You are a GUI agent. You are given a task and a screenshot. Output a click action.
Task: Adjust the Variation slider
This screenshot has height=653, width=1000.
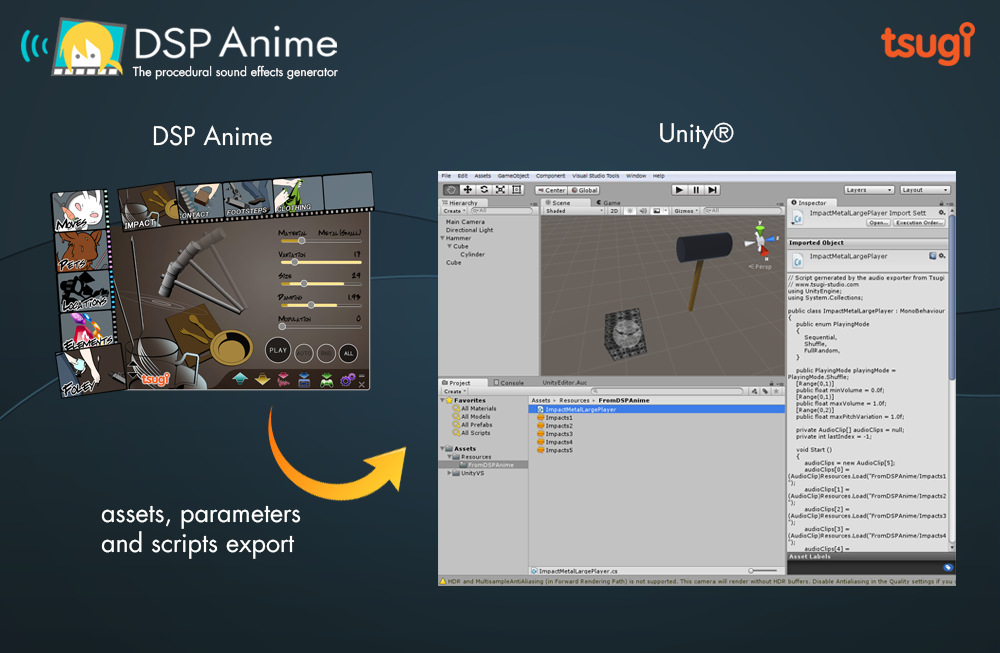pyautogui.click(x=320, y=262)
